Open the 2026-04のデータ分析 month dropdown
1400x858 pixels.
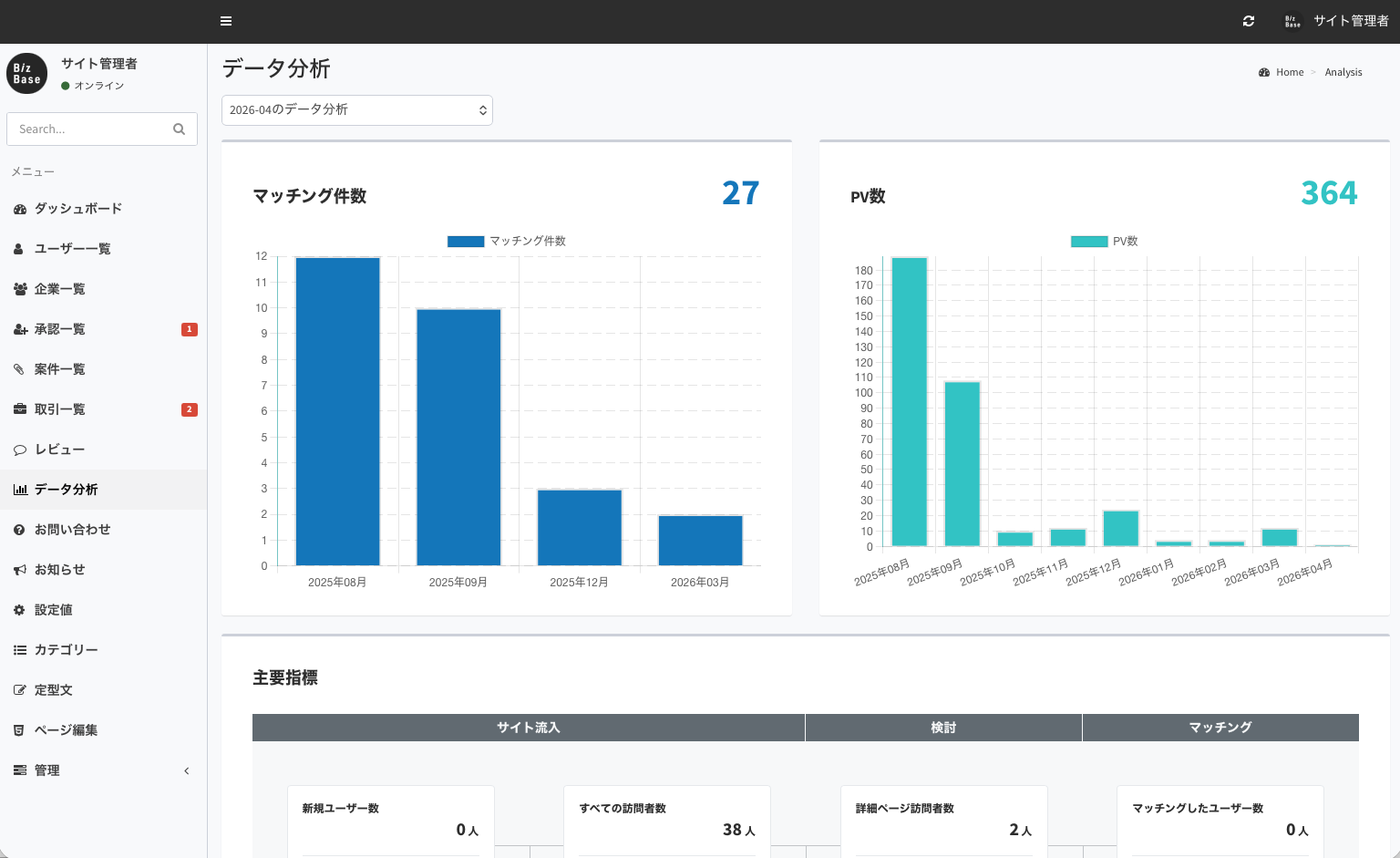pyautogui.click(x=357, y=110)
